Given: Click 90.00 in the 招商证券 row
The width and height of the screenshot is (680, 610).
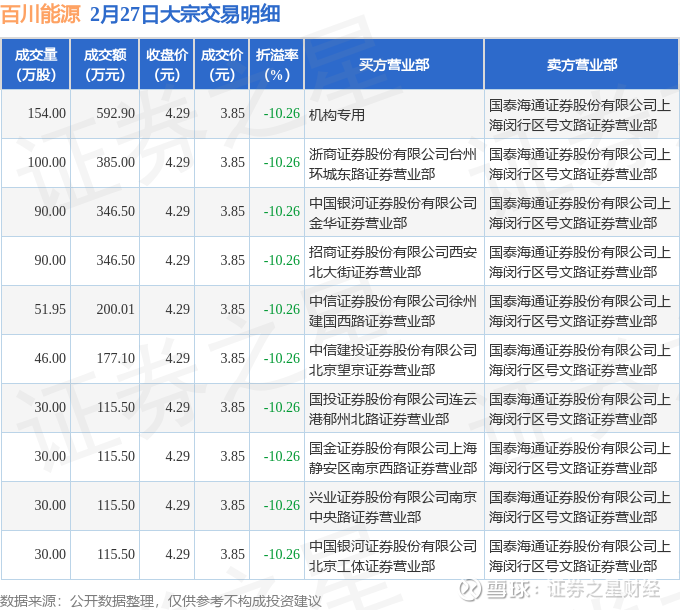Looking at the screenshot, I should tap(50, 260).
